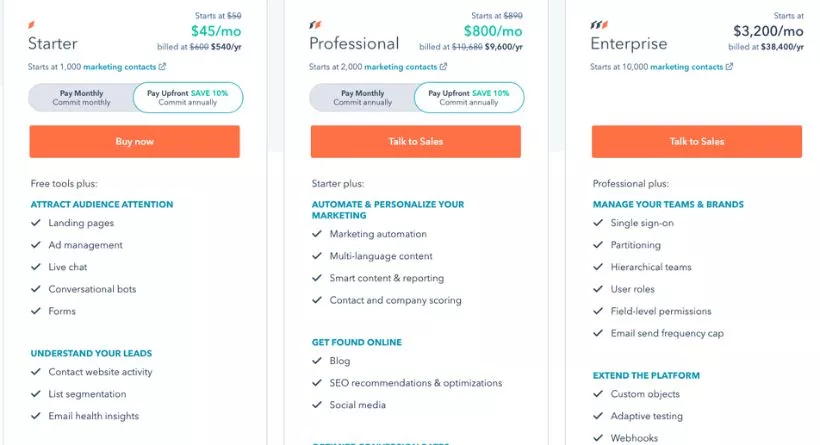The width and height of the screenshot is (820, 445).
Task: Click the Marketing automation feature item
Action: click(378, 234)
